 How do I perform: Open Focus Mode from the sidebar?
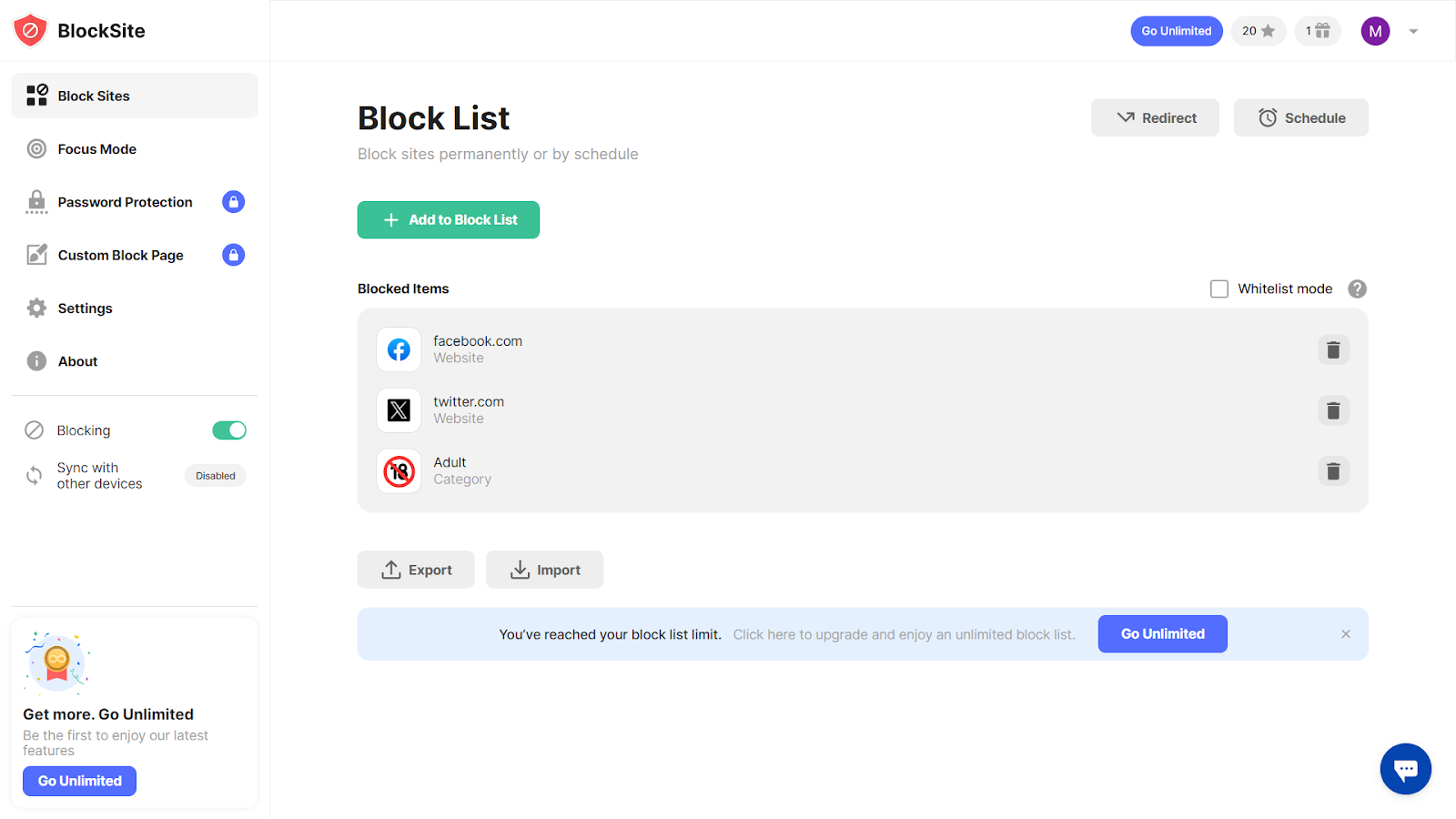96,149
